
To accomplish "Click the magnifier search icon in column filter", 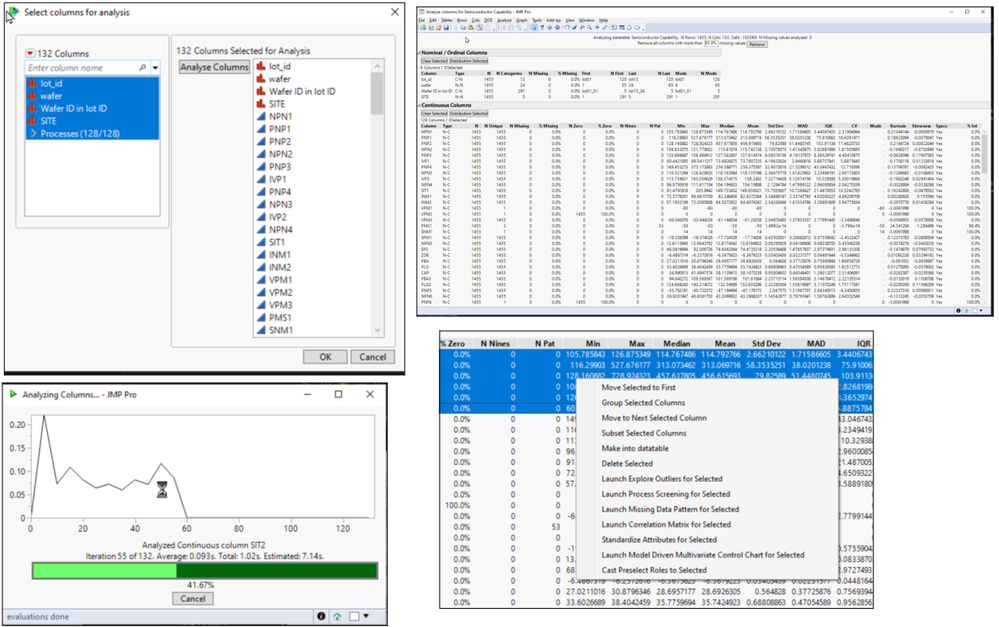I will [143, 68].
